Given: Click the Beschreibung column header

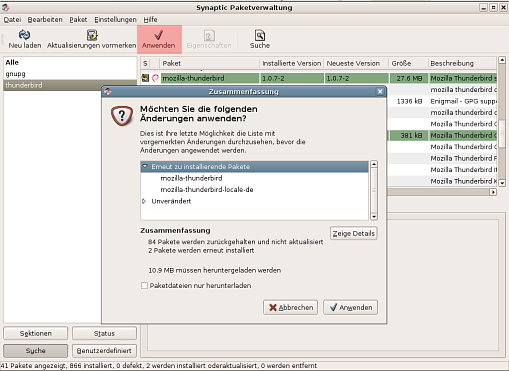Looking at the screenshot, I should [463, 63].
